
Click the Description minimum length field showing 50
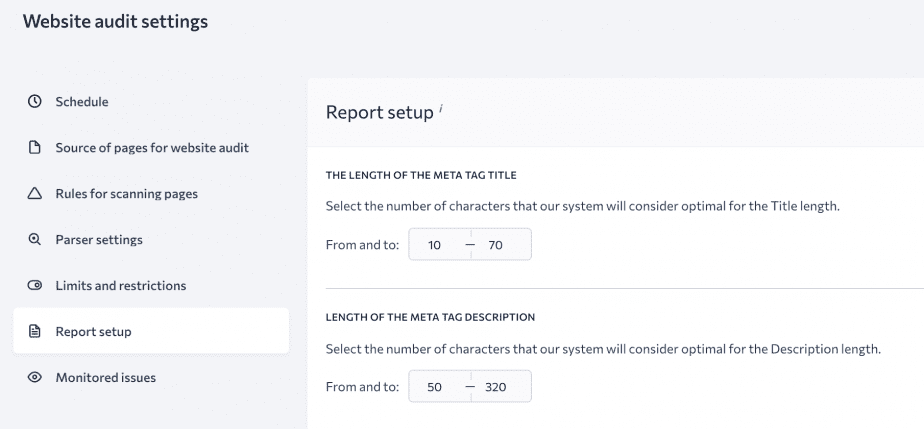[437, 387]
